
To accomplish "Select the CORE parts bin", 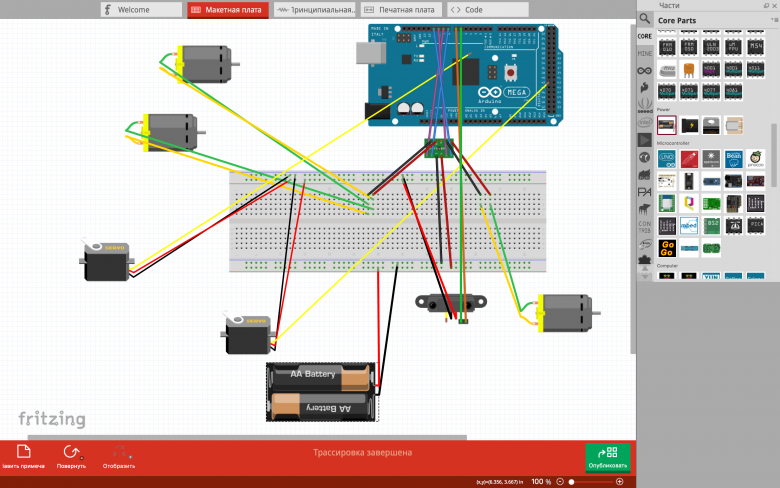I will point(645,36).
